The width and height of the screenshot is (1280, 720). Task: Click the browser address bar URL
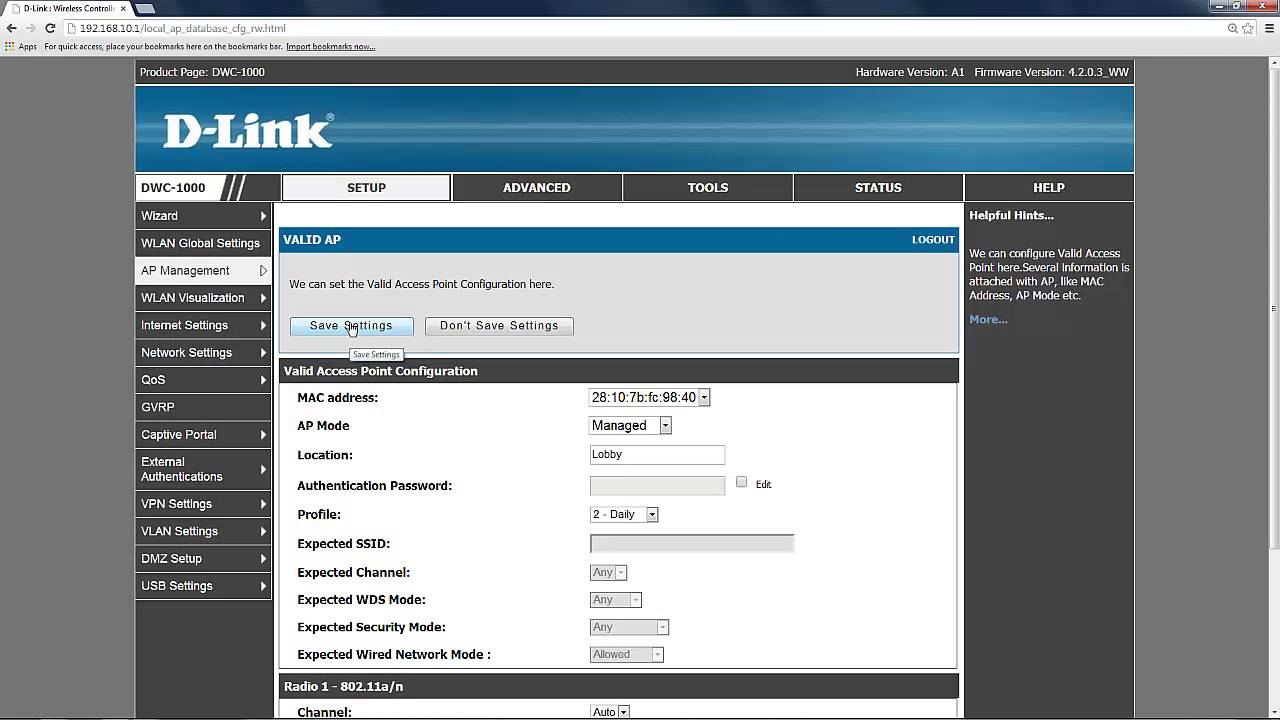640,28
